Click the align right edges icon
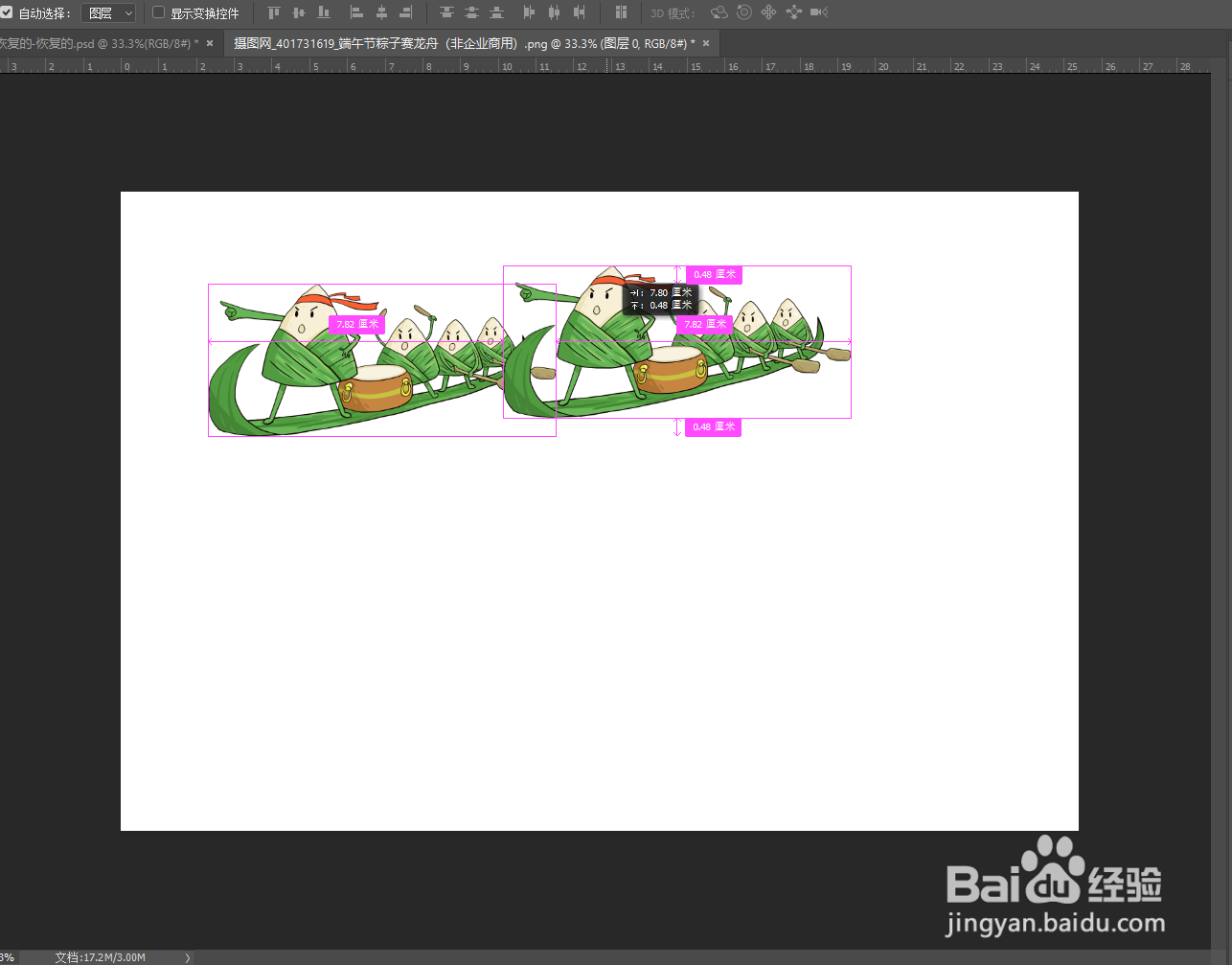 406,12
